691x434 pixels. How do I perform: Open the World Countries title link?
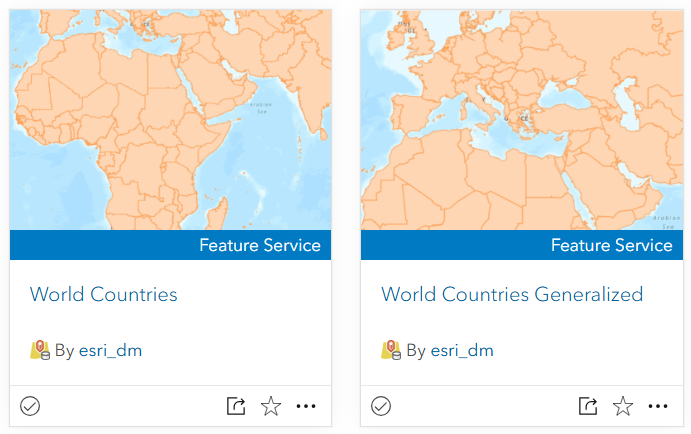[x=103, y=294]
